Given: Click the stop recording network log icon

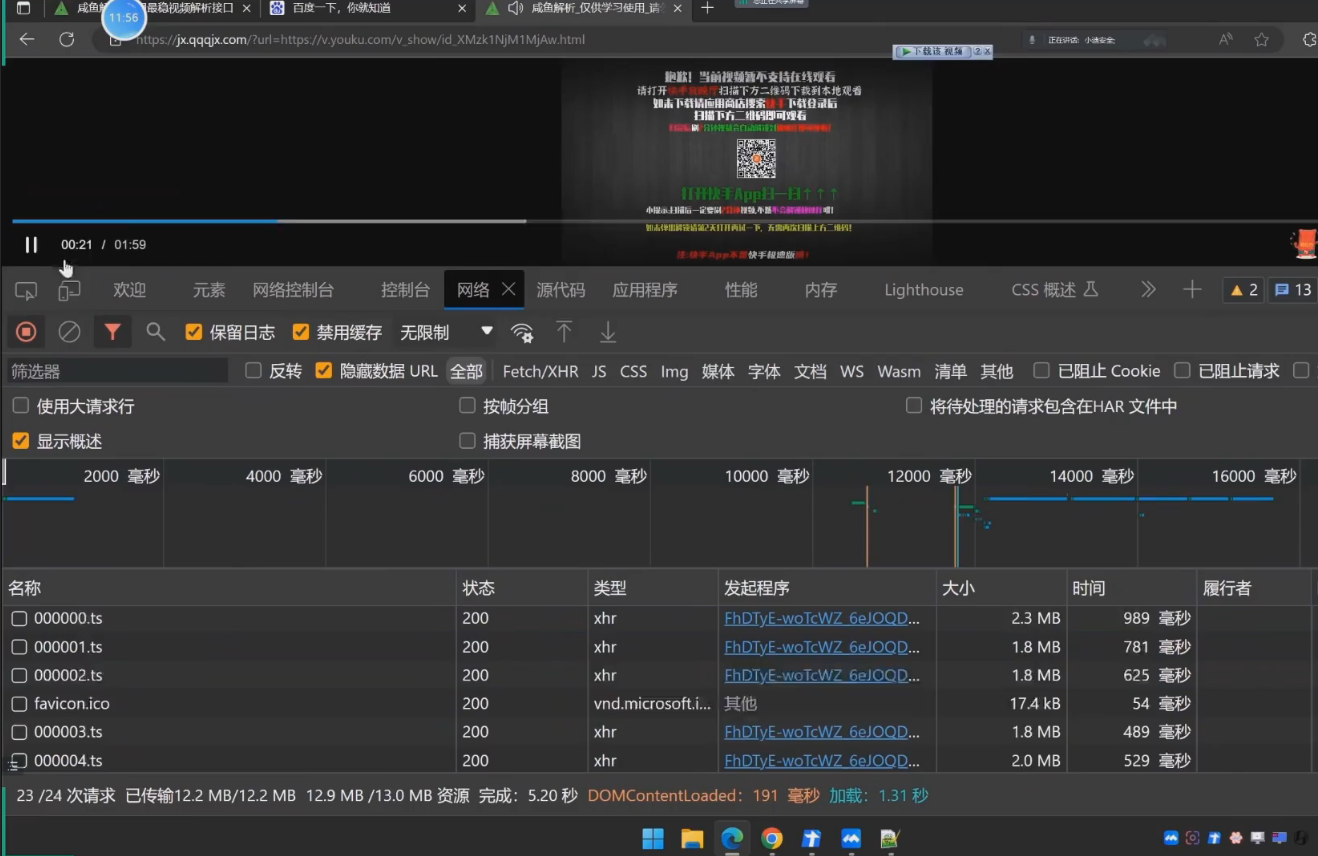Looking at the screenshot, I should pos(27,332).
